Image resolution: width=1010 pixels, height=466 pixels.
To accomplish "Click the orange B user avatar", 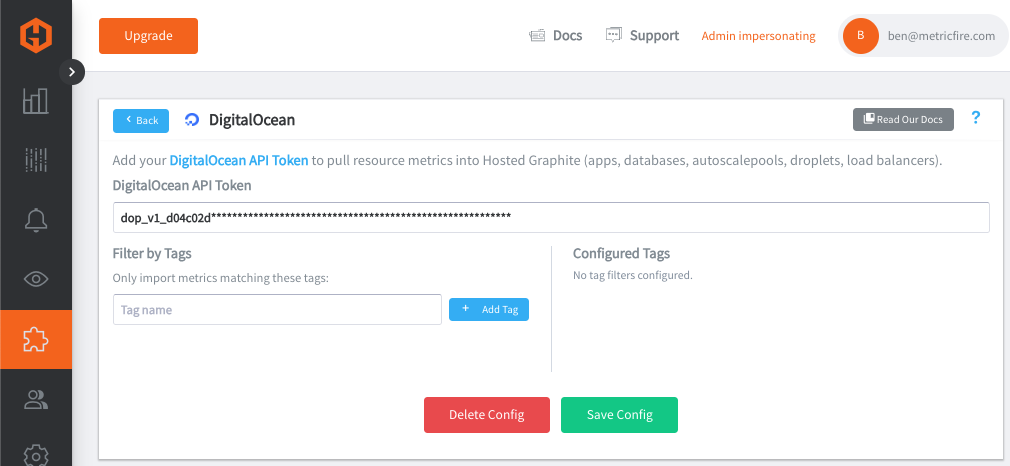I will tap(861, 36).
